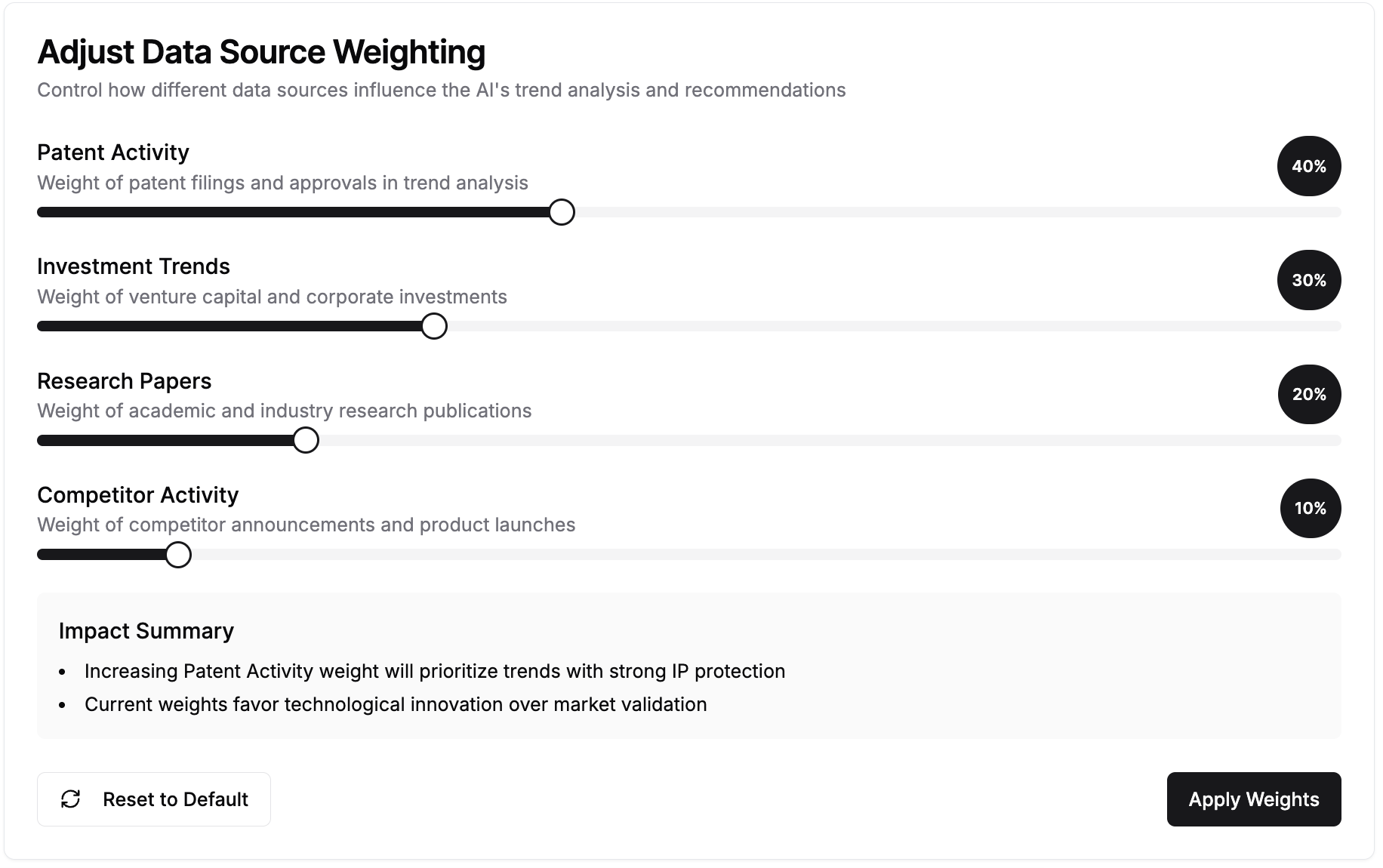This screenshot has width=1383, height=868.
Task: Select the Research Papers title text
Action: 125,381
